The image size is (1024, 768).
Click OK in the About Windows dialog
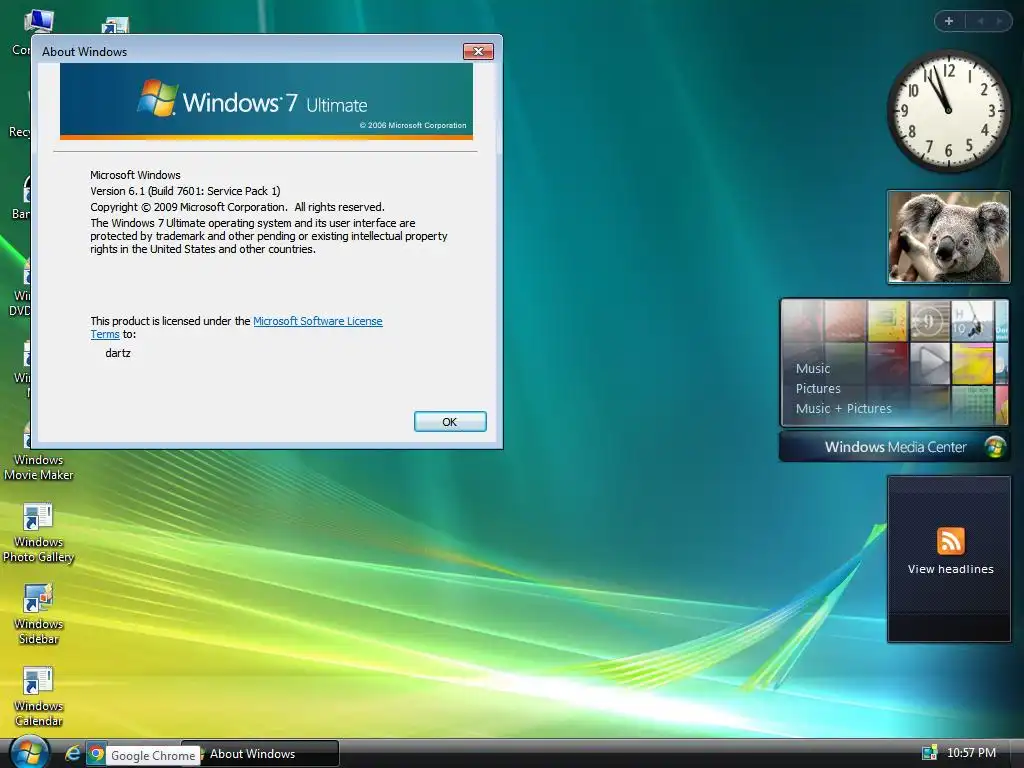pyautogui.click(x=450, y=422)
